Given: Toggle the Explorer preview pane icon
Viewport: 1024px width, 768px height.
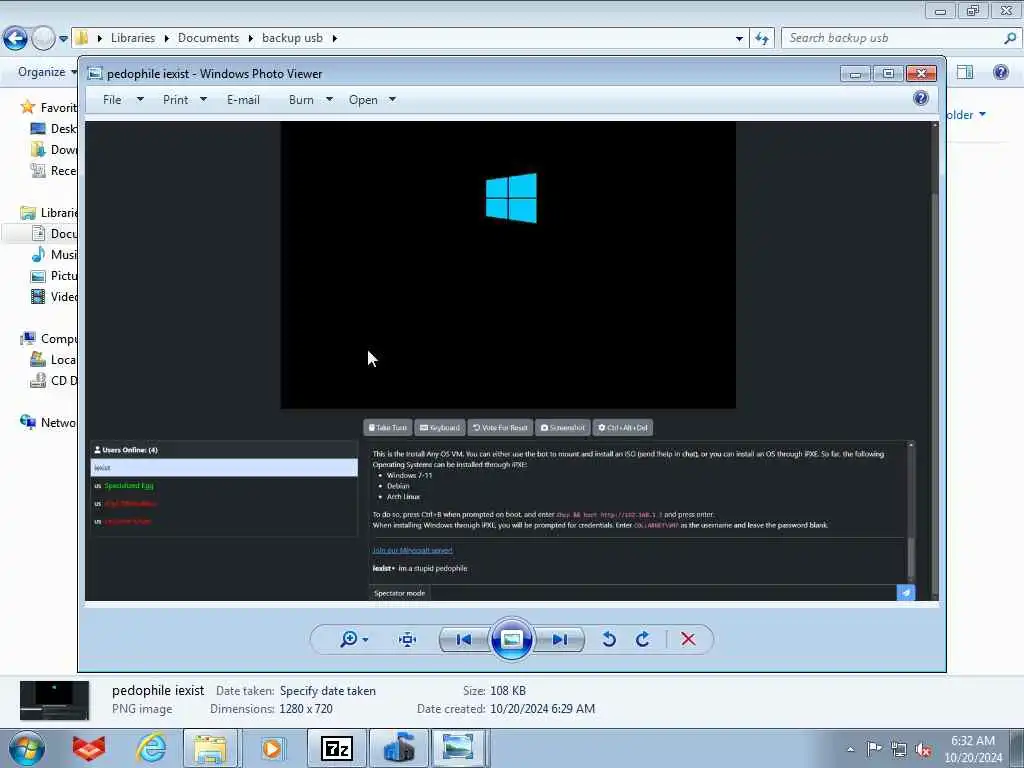Looking at the screenshot, I should click(965, 72).
